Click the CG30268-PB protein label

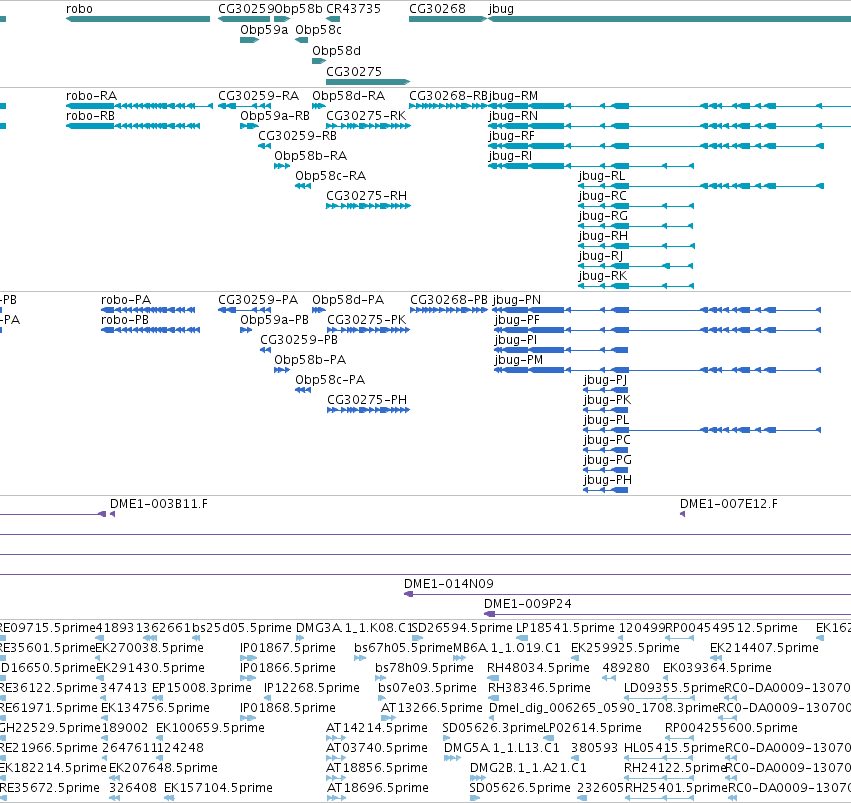[x=449, y=300]
